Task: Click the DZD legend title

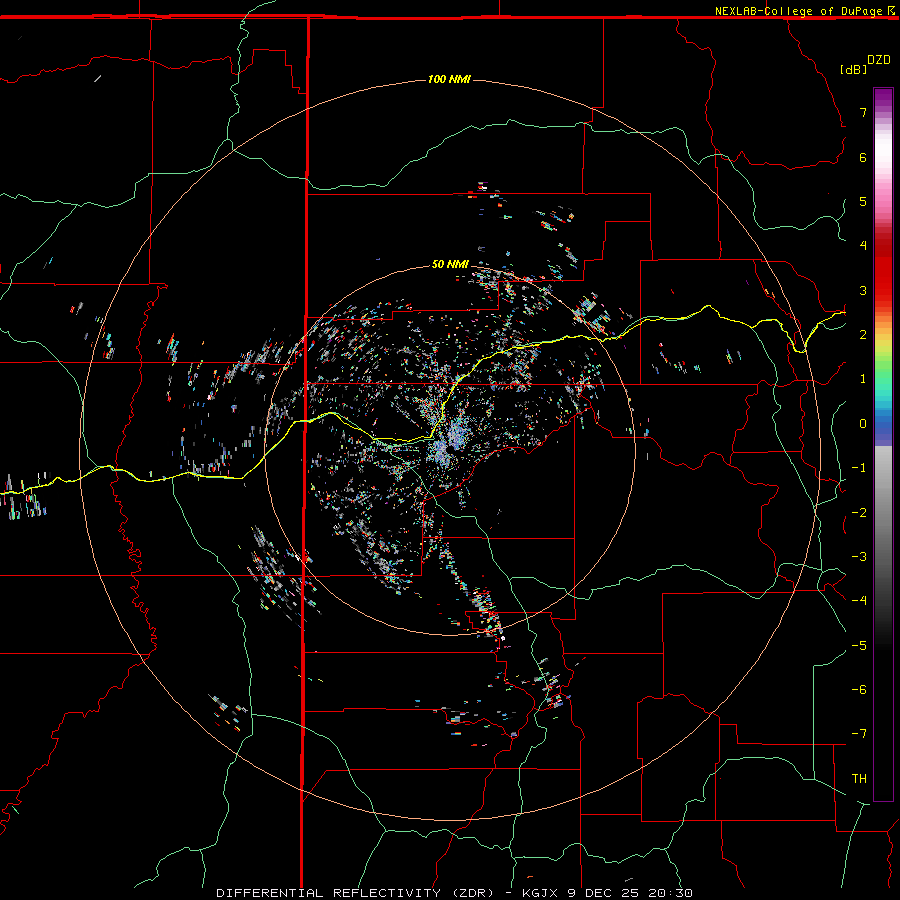Action: pos(879,60)
